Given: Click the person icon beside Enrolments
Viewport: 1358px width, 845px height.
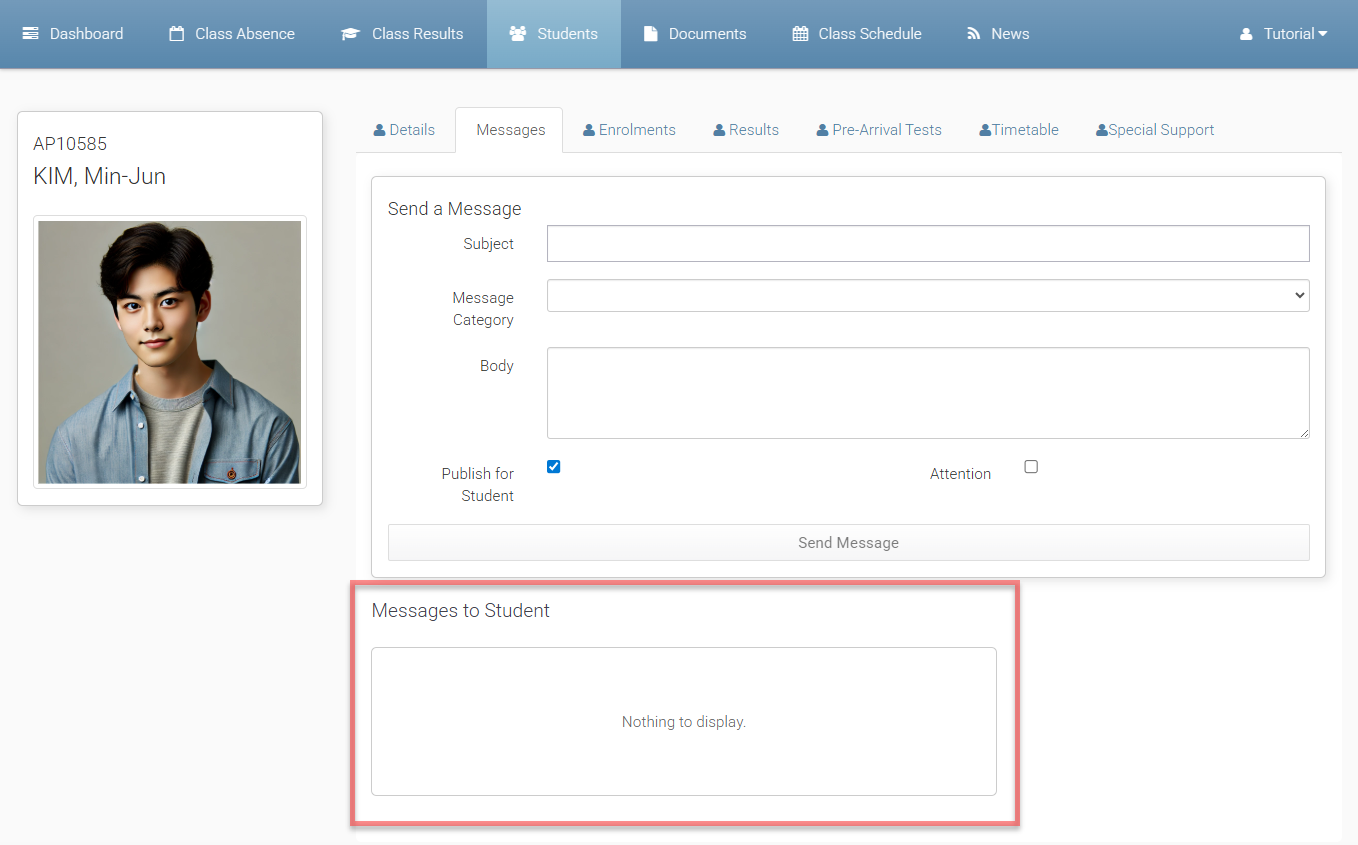Looking at the screenshot, I should tap(589, 130).
